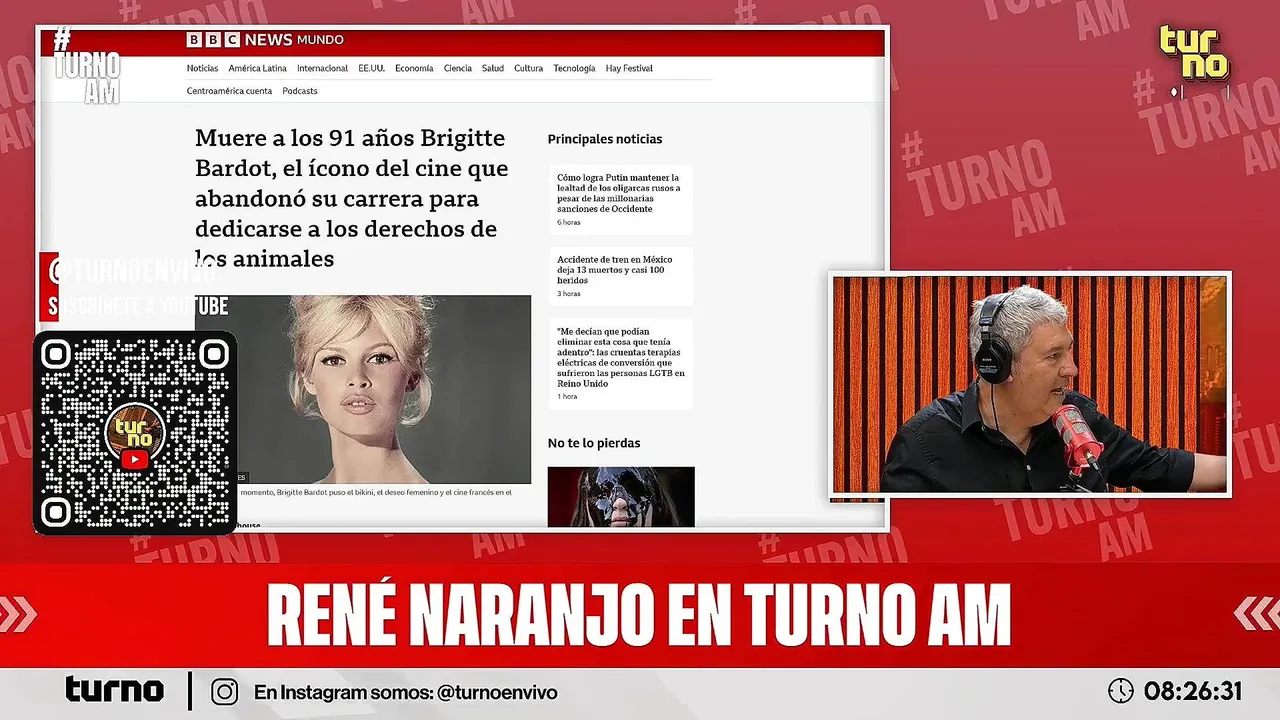Select the Internacional menu item
1280x720 pixels.
point(322,68)
